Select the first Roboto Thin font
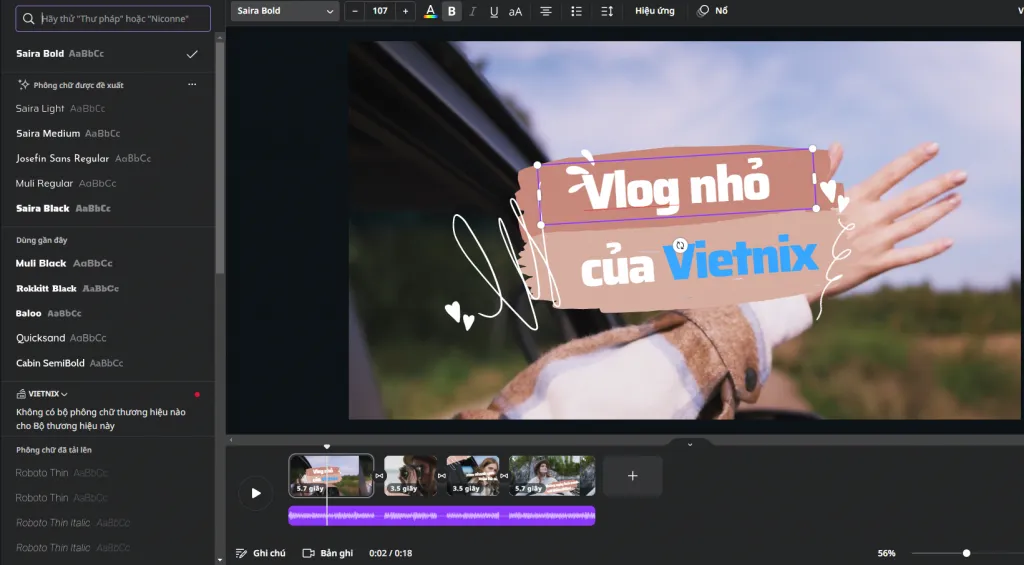Image resolution: width=1024 pixels, height=565 pixels. click(108, 472)
